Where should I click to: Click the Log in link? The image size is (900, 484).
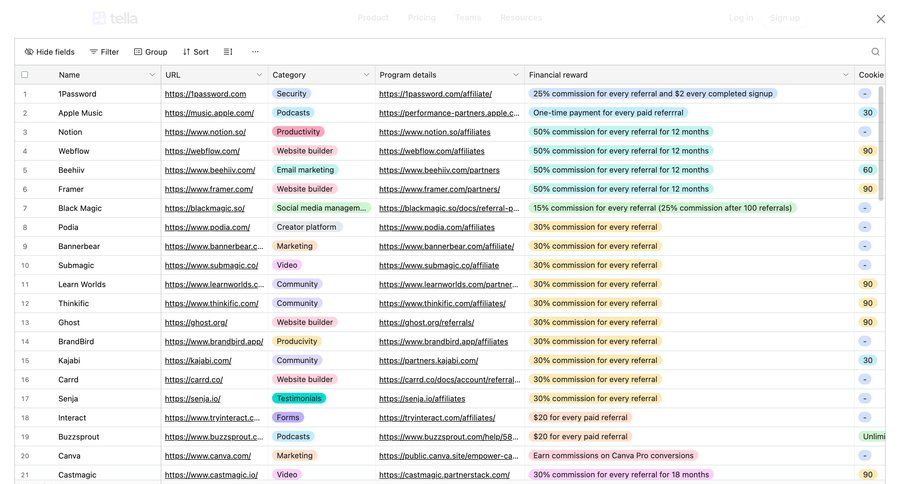click(741, 18)
